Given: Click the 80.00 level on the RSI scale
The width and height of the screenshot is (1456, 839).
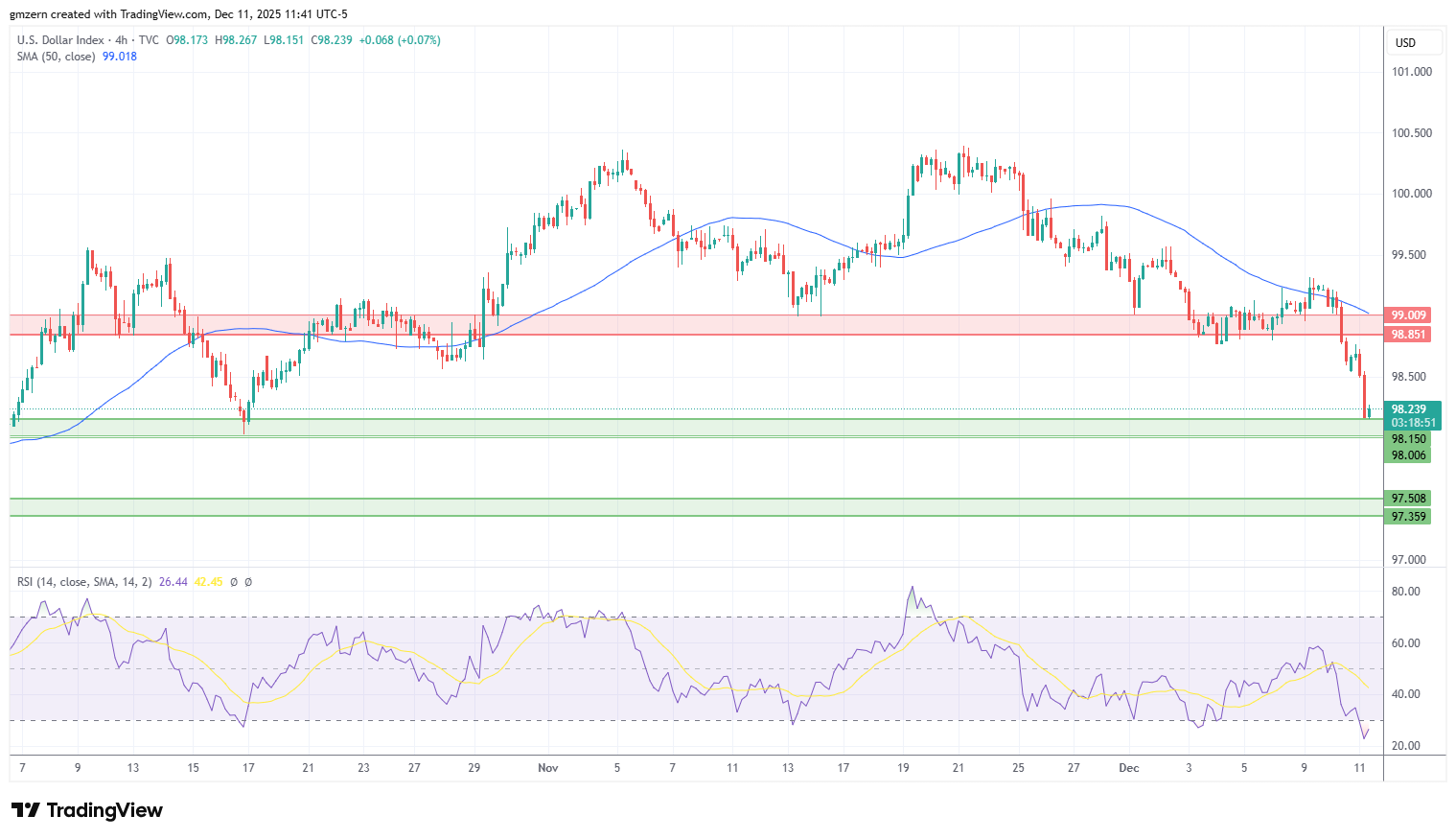Looking at the screenshot, I should [1406, 592].
